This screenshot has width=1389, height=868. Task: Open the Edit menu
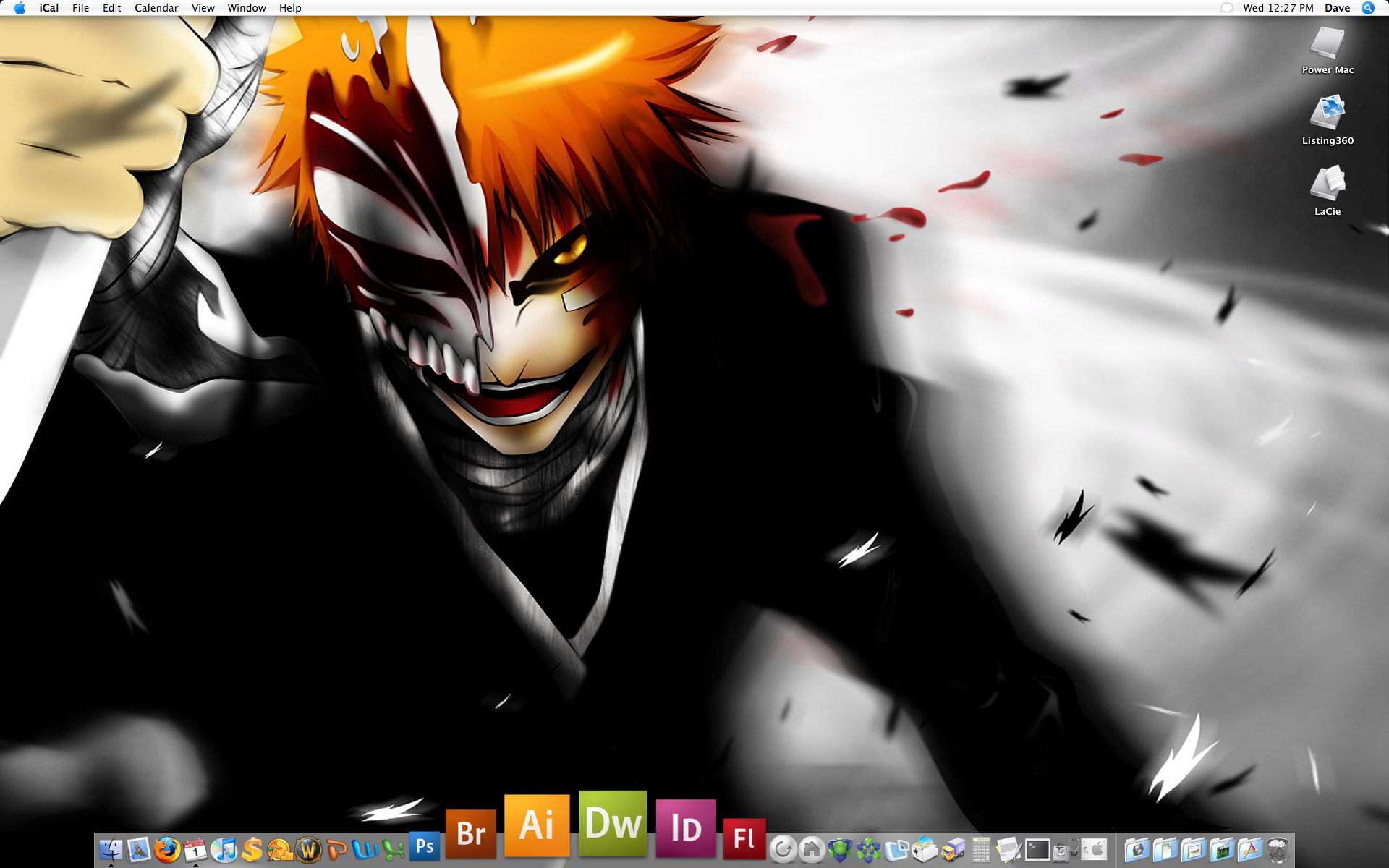click(111, 8)
